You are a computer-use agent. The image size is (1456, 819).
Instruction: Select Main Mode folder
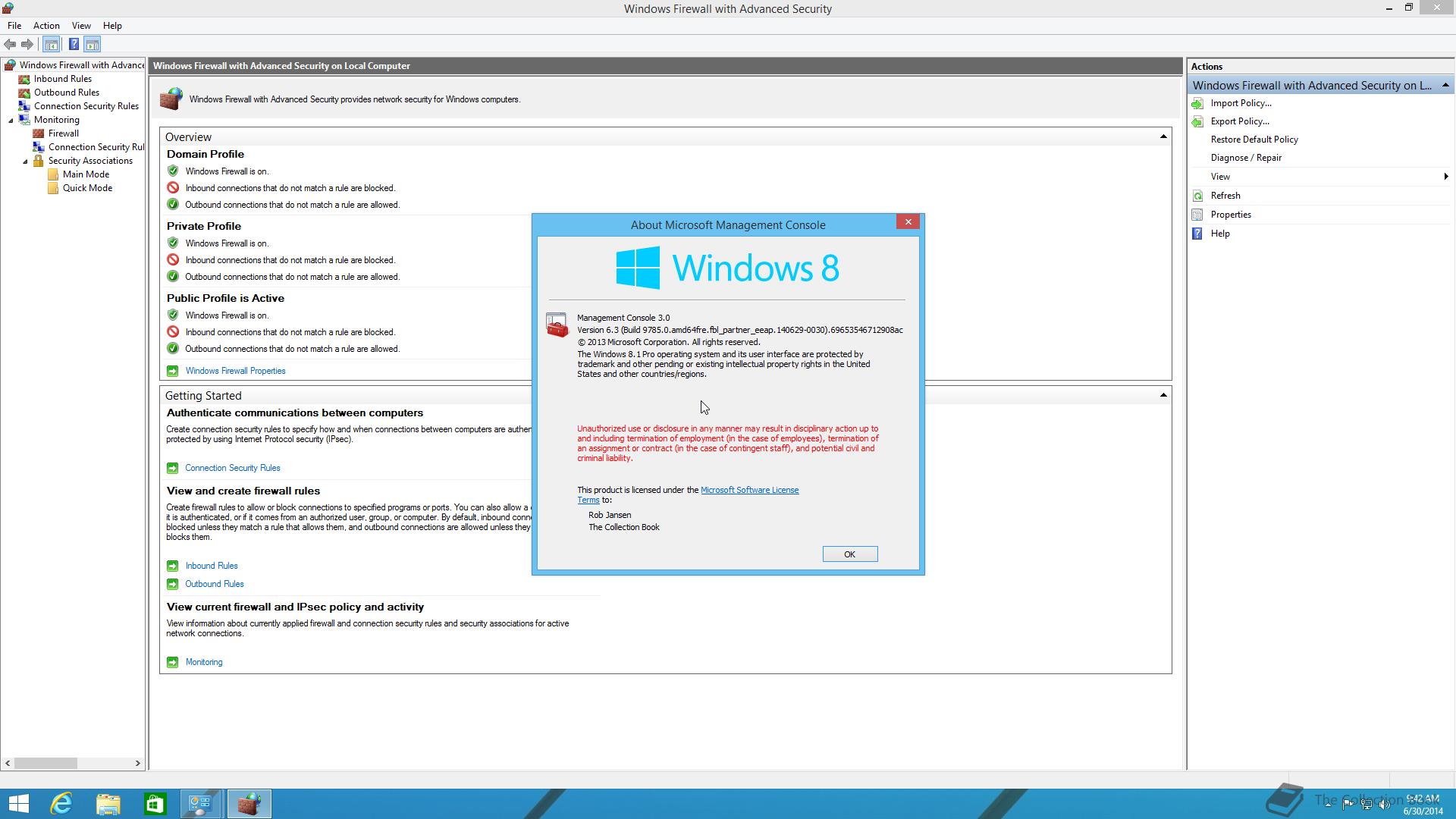(x=86, y=174)
